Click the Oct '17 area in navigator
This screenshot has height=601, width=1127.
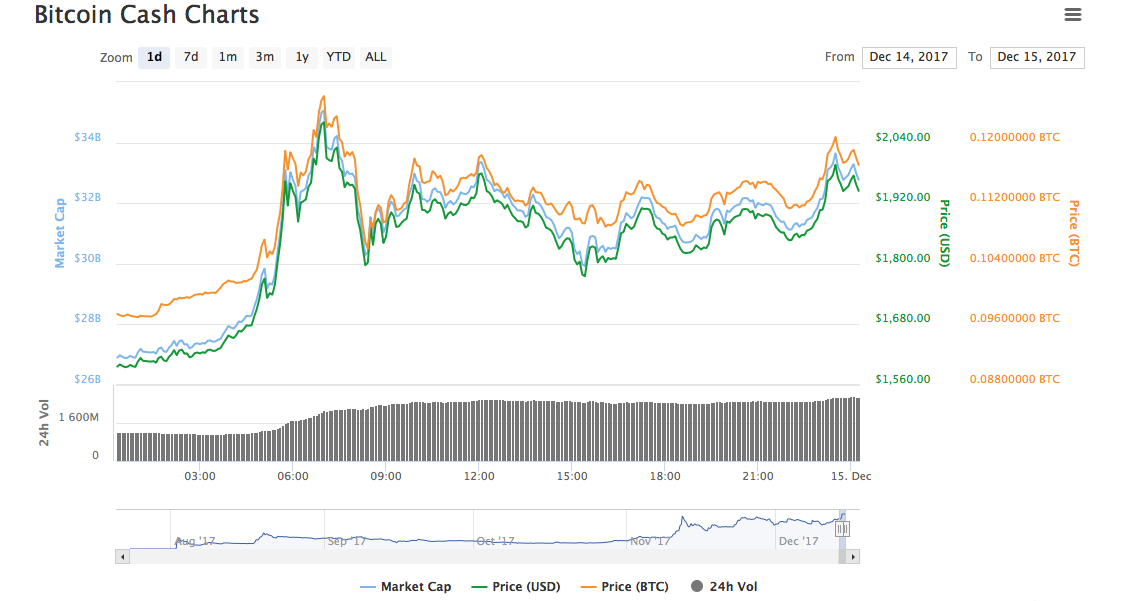tap(495, 530)
